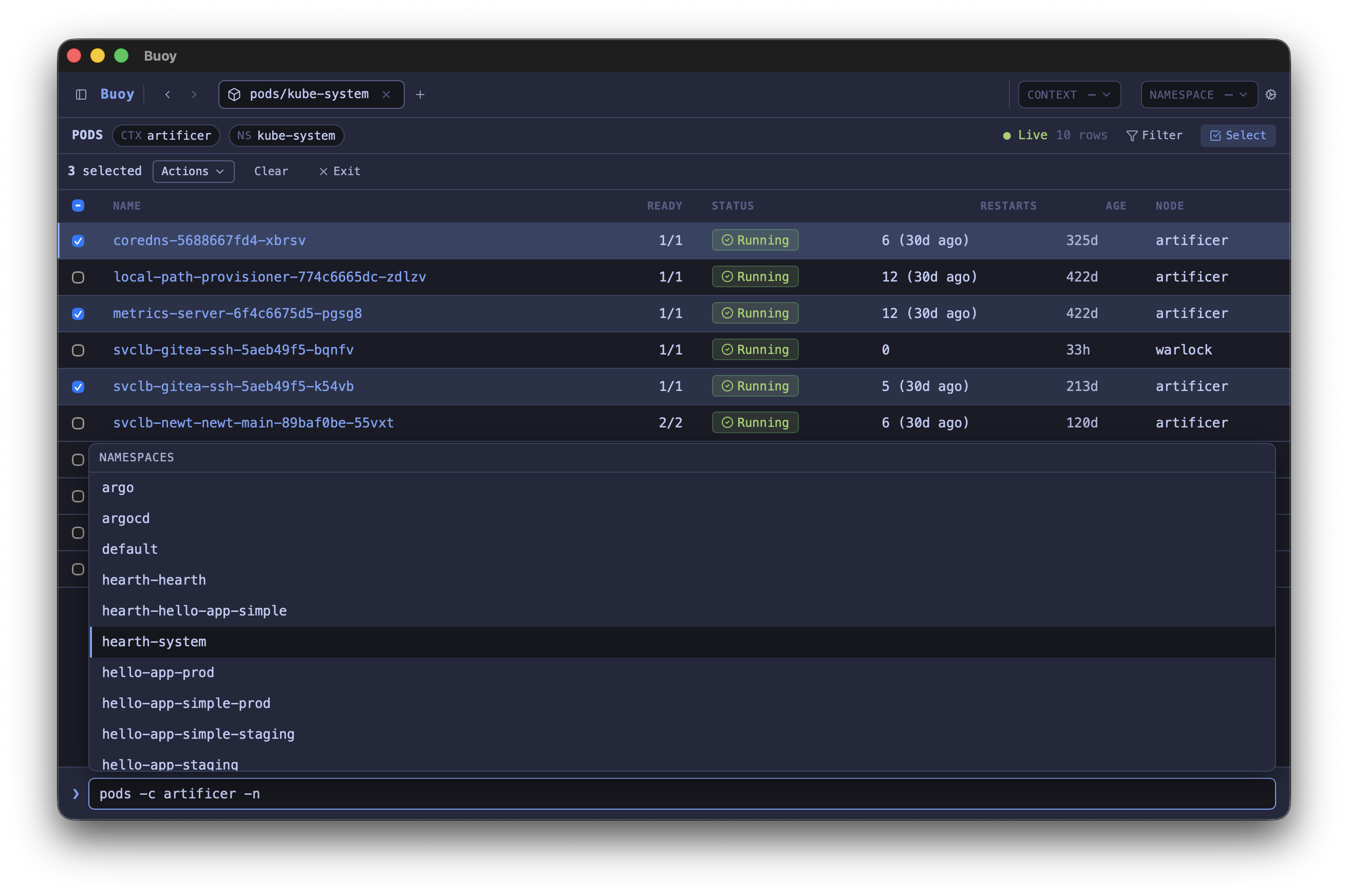This screenshot has height=896, width=1348.
Task: Click Clear selection
Action: (x=271, y=171)
